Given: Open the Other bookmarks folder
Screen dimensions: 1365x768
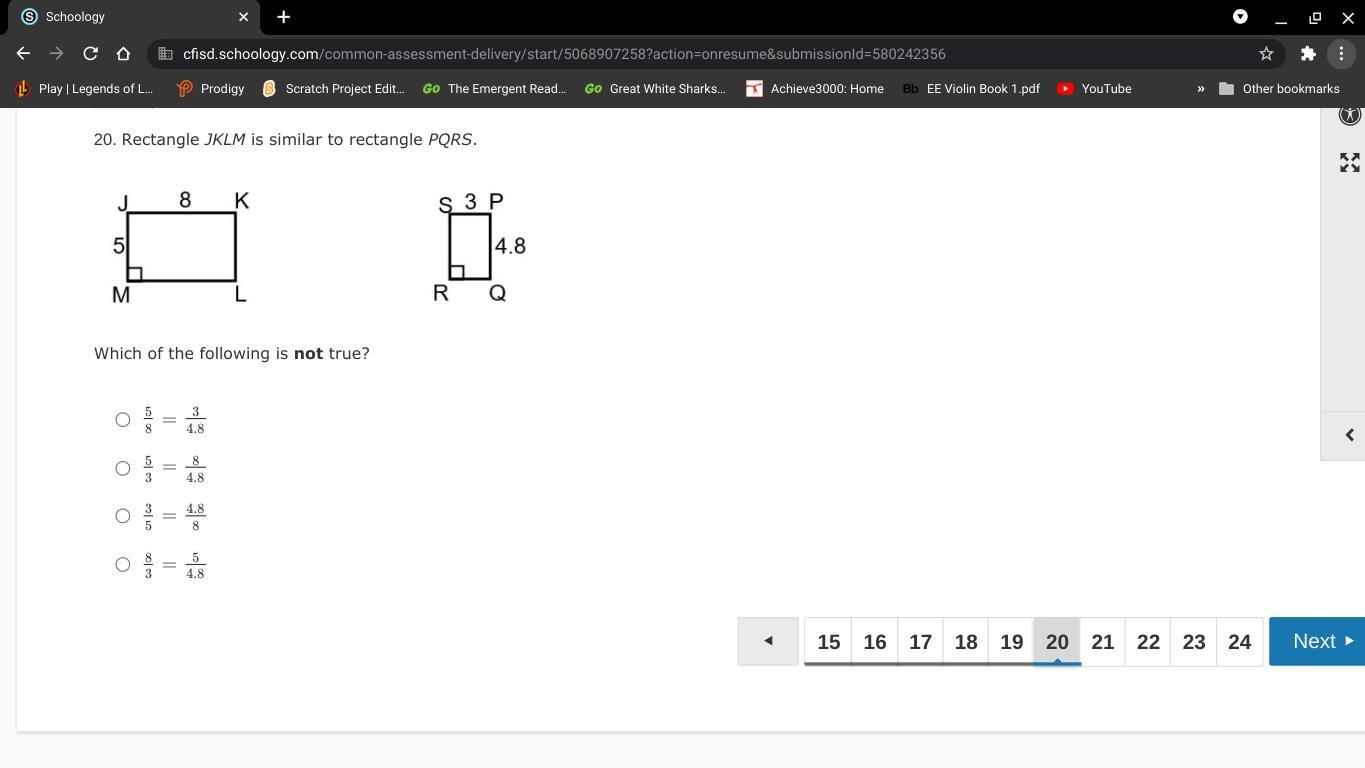Looking at the screenshot, I should (1279, 89).
